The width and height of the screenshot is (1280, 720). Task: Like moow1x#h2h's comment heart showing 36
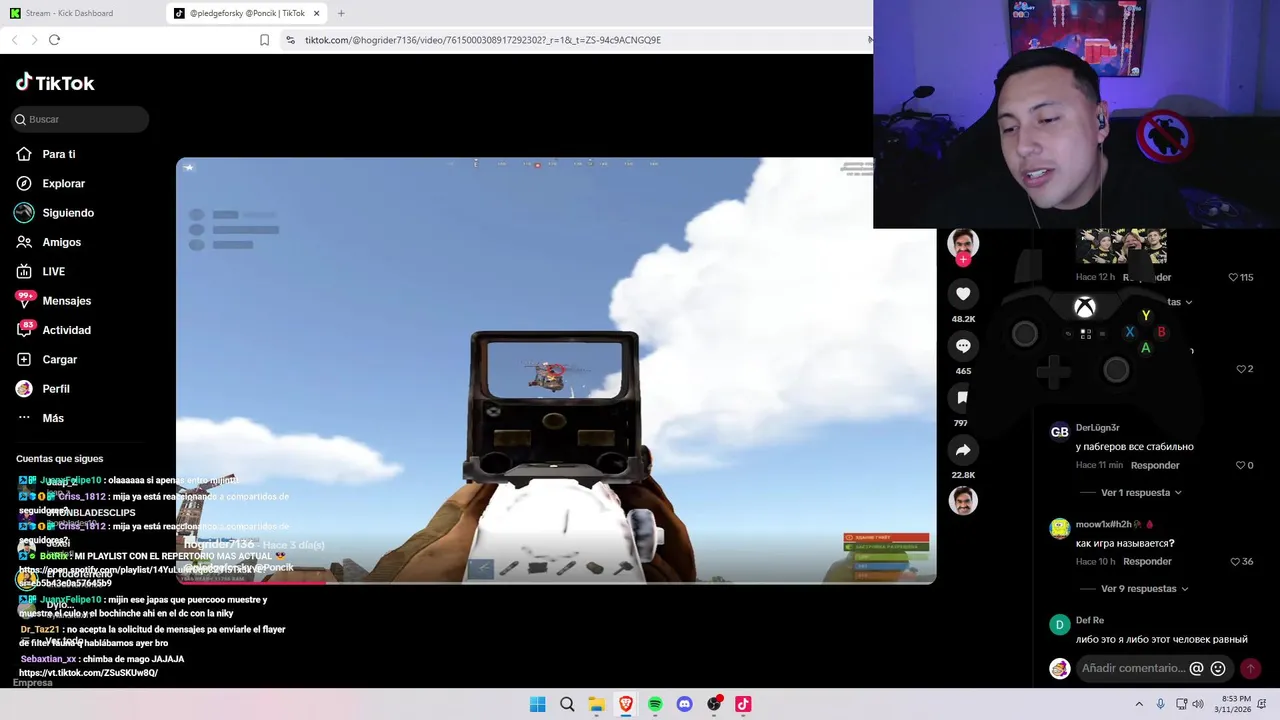pyautogui.click(x=1235, y=561)
